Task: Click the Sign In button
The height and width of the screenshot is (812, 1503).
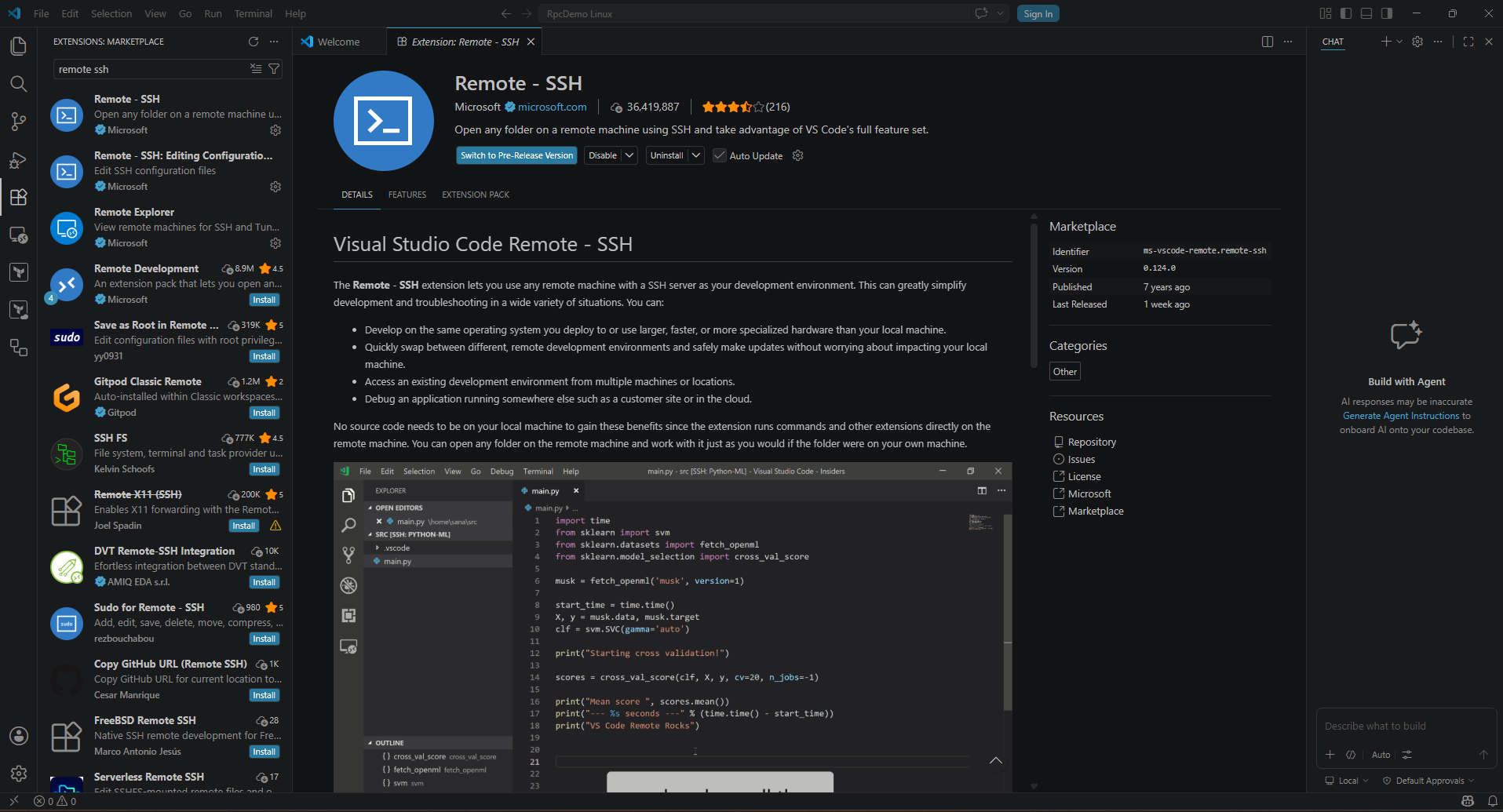Action: 1038,13
